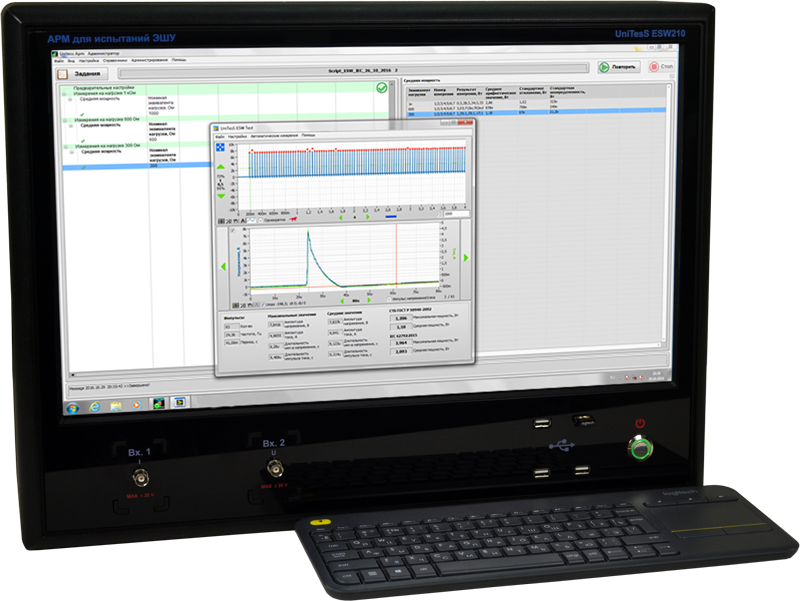
Task: Click the green checkmark status icon in task panel
Action: [x=381, y=89]
